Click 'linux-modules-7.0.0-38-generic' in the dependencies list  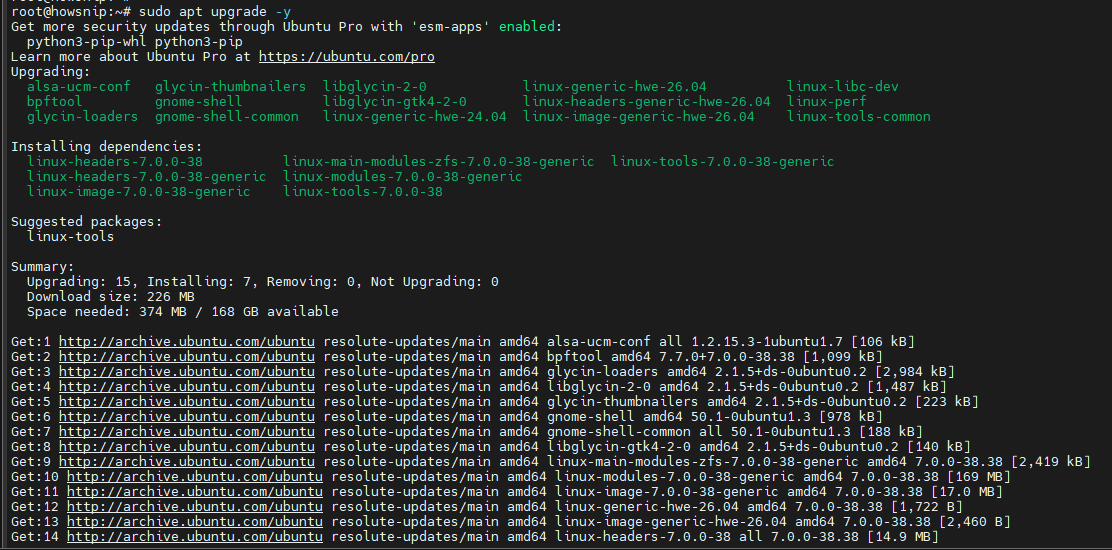[x=403, y=176]
